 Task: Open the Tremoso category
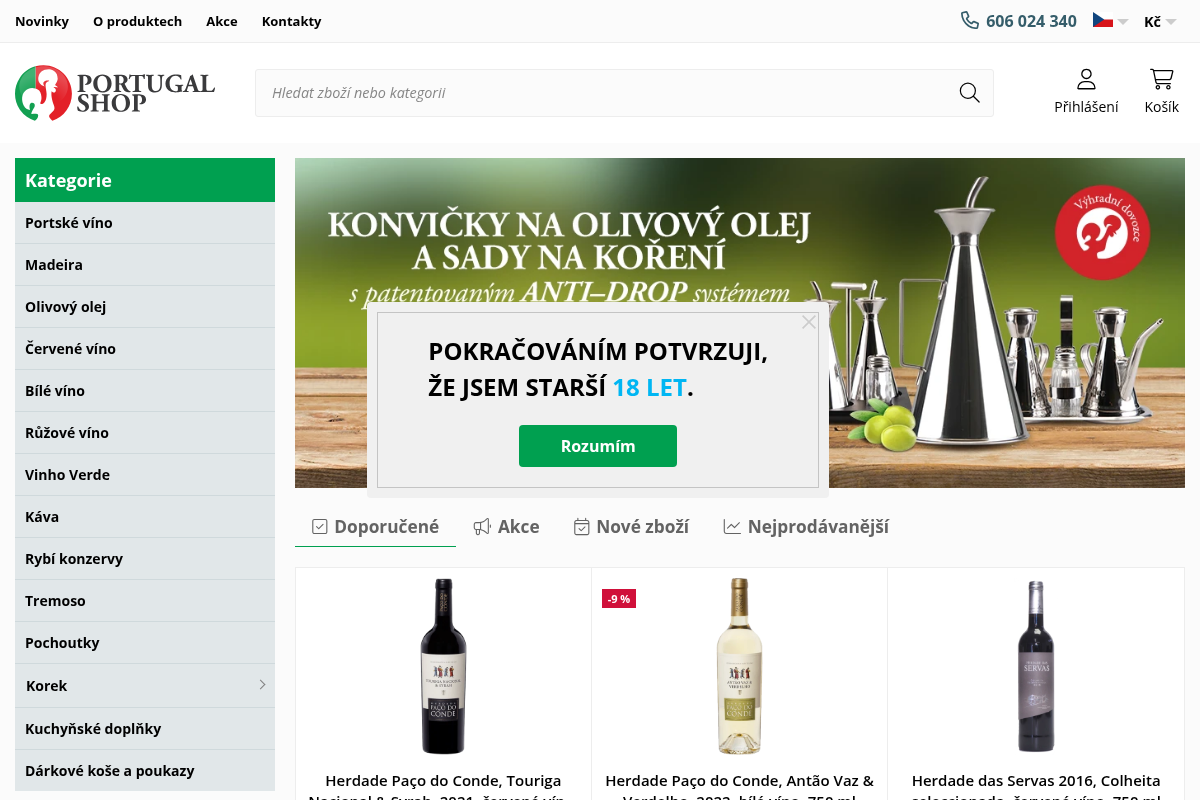(145, 601)
